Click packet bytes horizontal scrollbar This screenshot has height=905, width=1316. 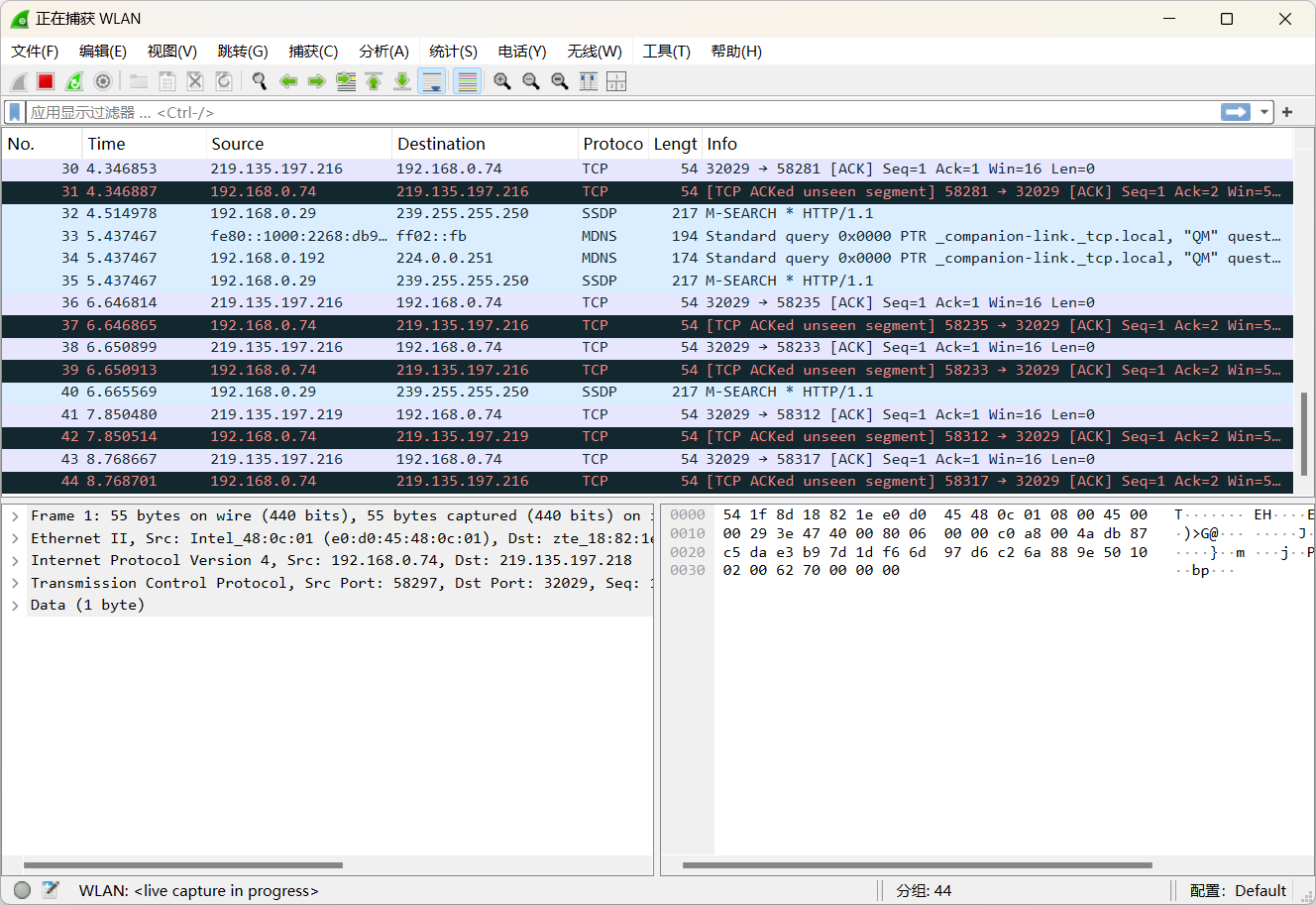(918, 865)
